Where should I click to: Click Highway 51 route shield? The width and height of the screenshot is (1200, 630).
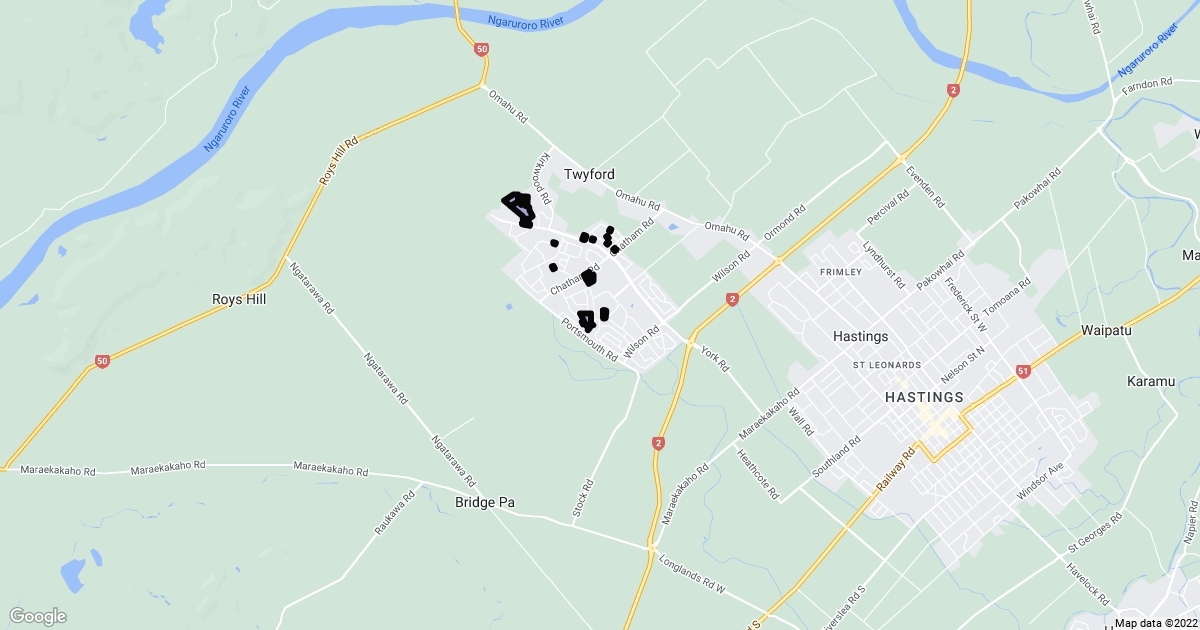tap(1023, 371)
